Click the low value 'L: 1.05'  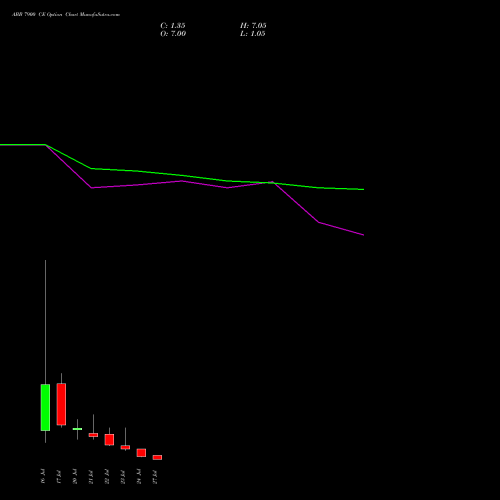point(253,34)
